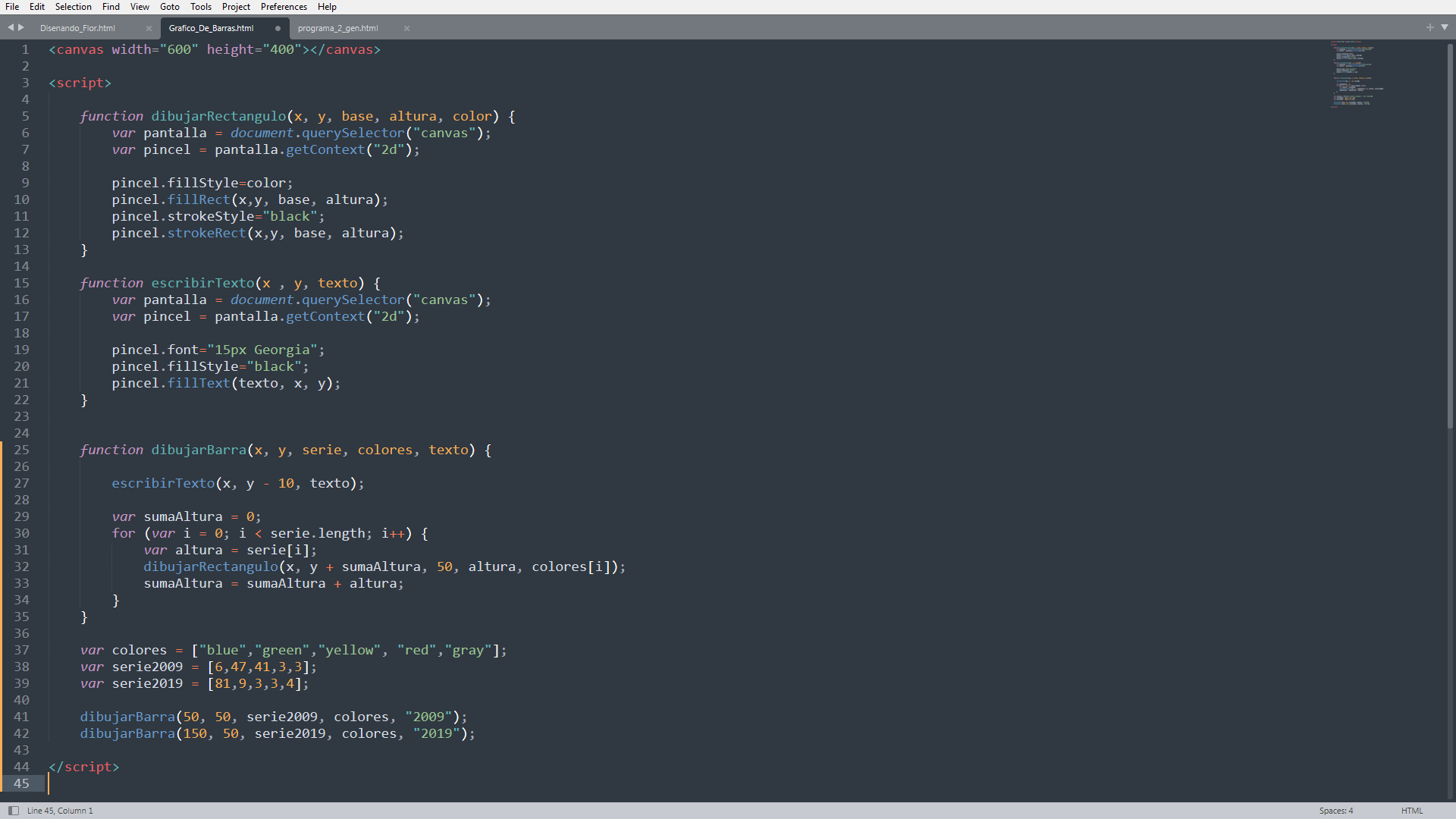Add new tab with plus icon

(x=1430, y=27)
